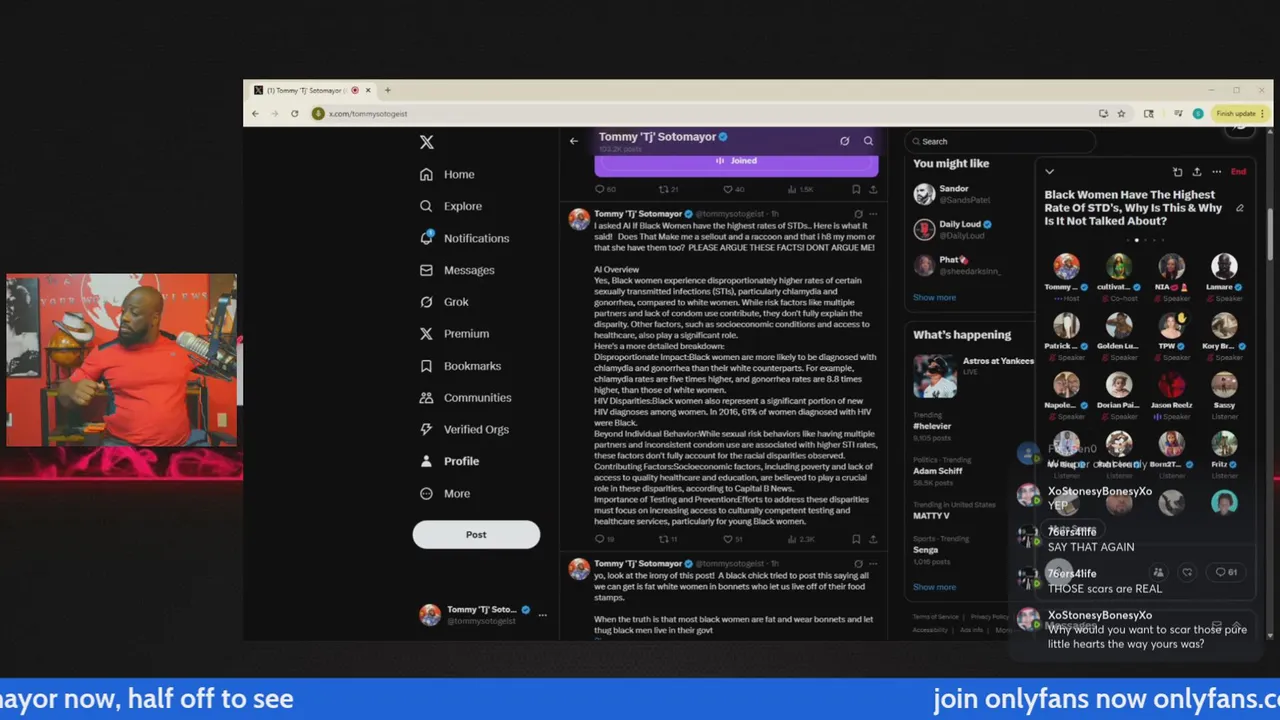The width and height of the screenshot is (1280, 720).
Task: Click views icon showing 1.5K
Action: [792, 189]
